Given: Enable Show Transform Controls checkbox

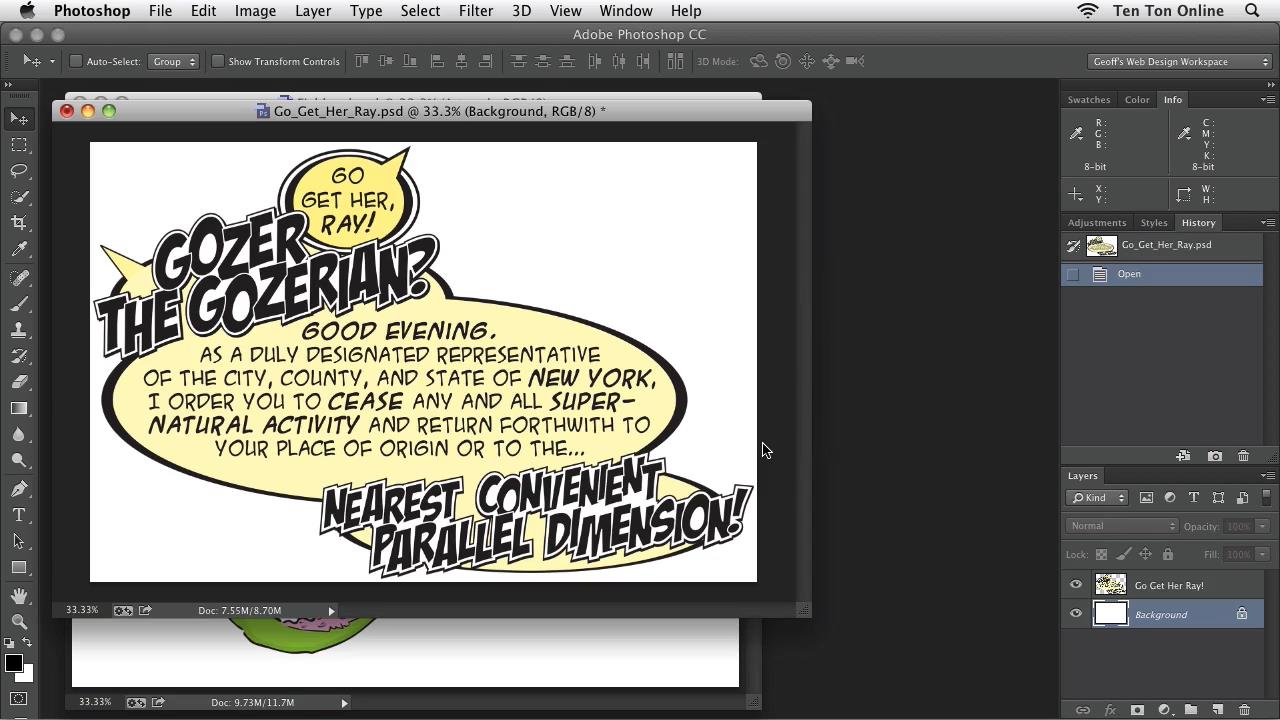Looking at the screenshot, I should coord(217,61).
